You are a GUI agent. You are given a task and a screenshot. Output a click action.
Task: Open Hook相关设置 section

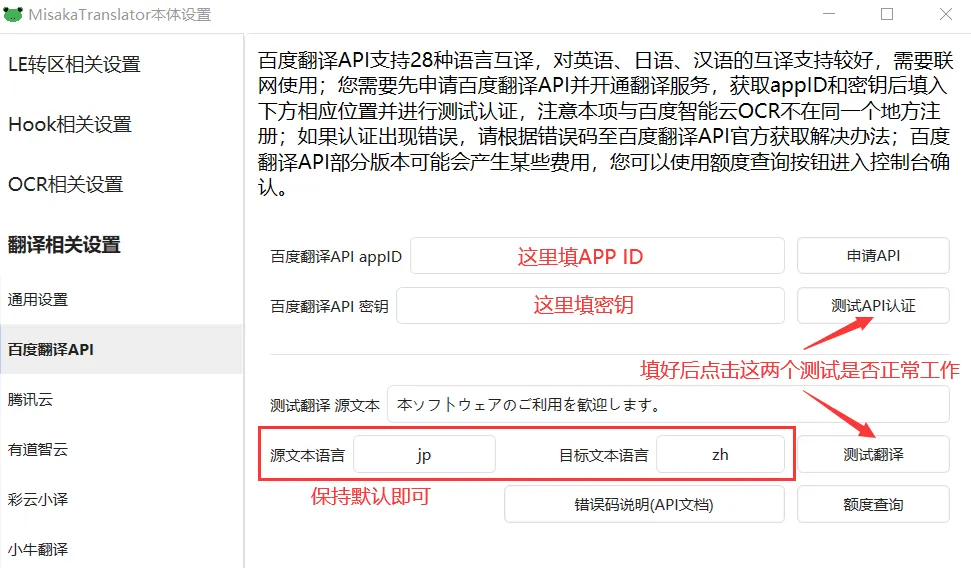(70, 125)
